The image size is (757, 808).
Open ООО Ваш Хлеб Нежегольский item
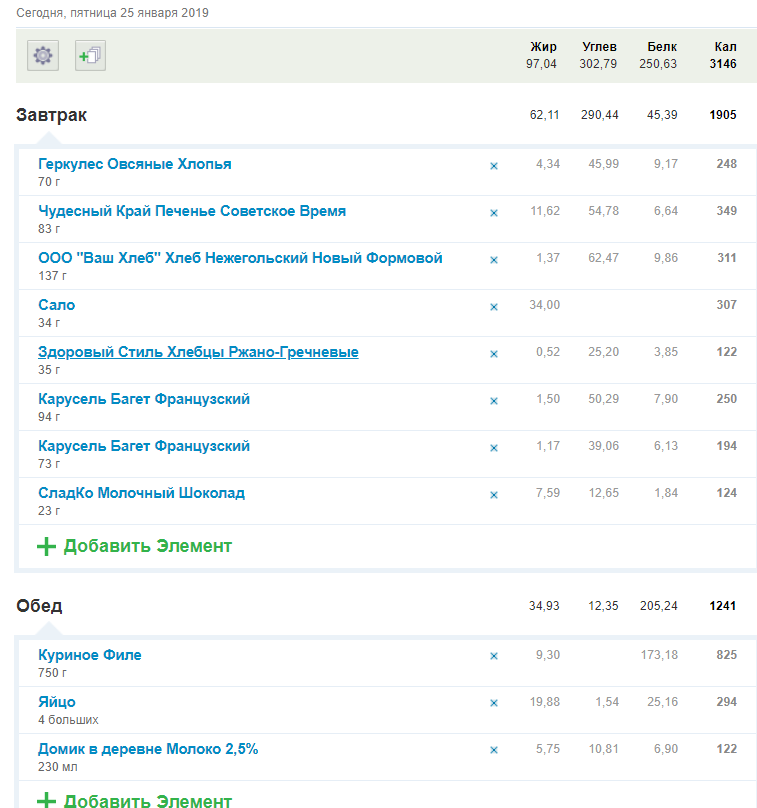click(240, 258)
